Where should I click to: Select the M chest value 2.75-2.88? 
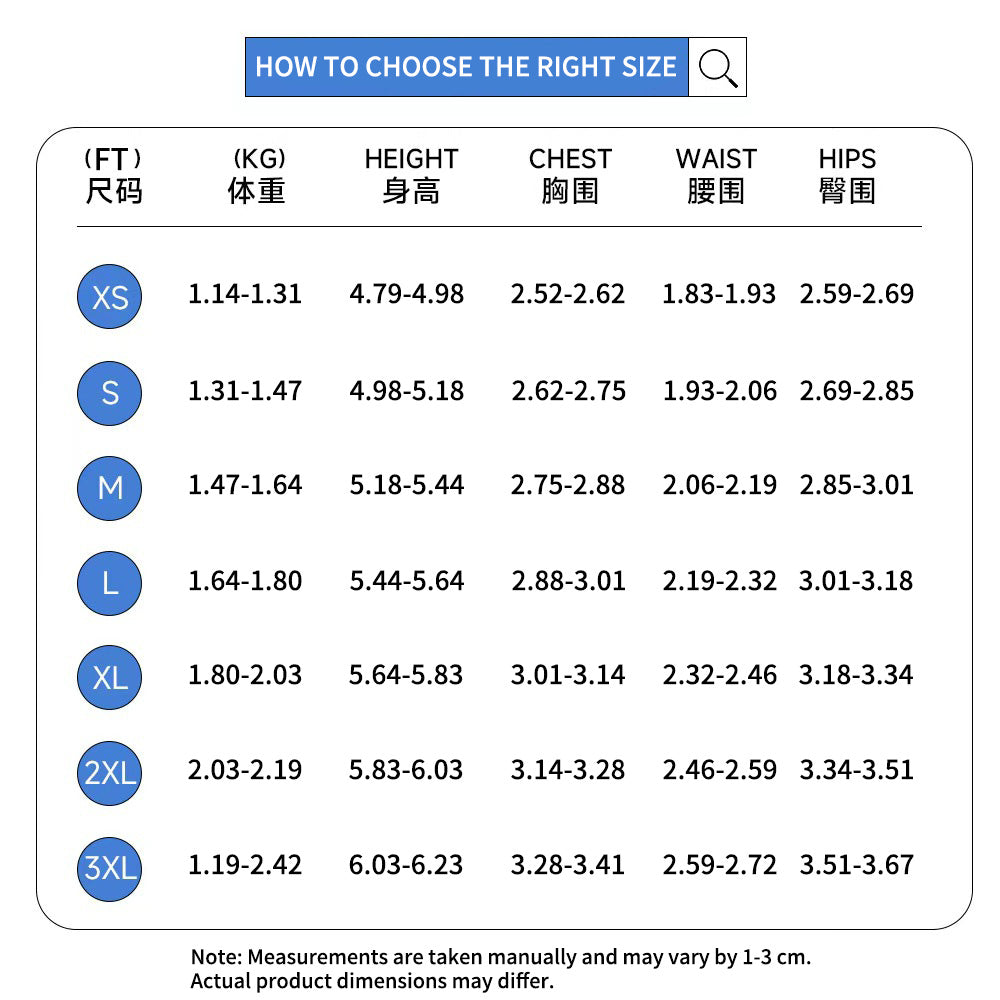(568, 485)
